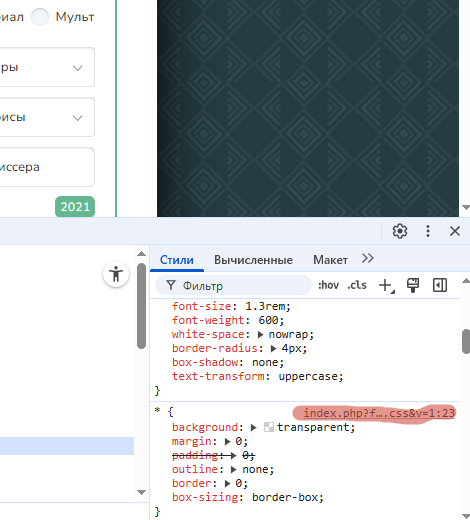Viewport: 470px width, 520px height.
Task: Close the DevTools panel
Action: point(455,231)
